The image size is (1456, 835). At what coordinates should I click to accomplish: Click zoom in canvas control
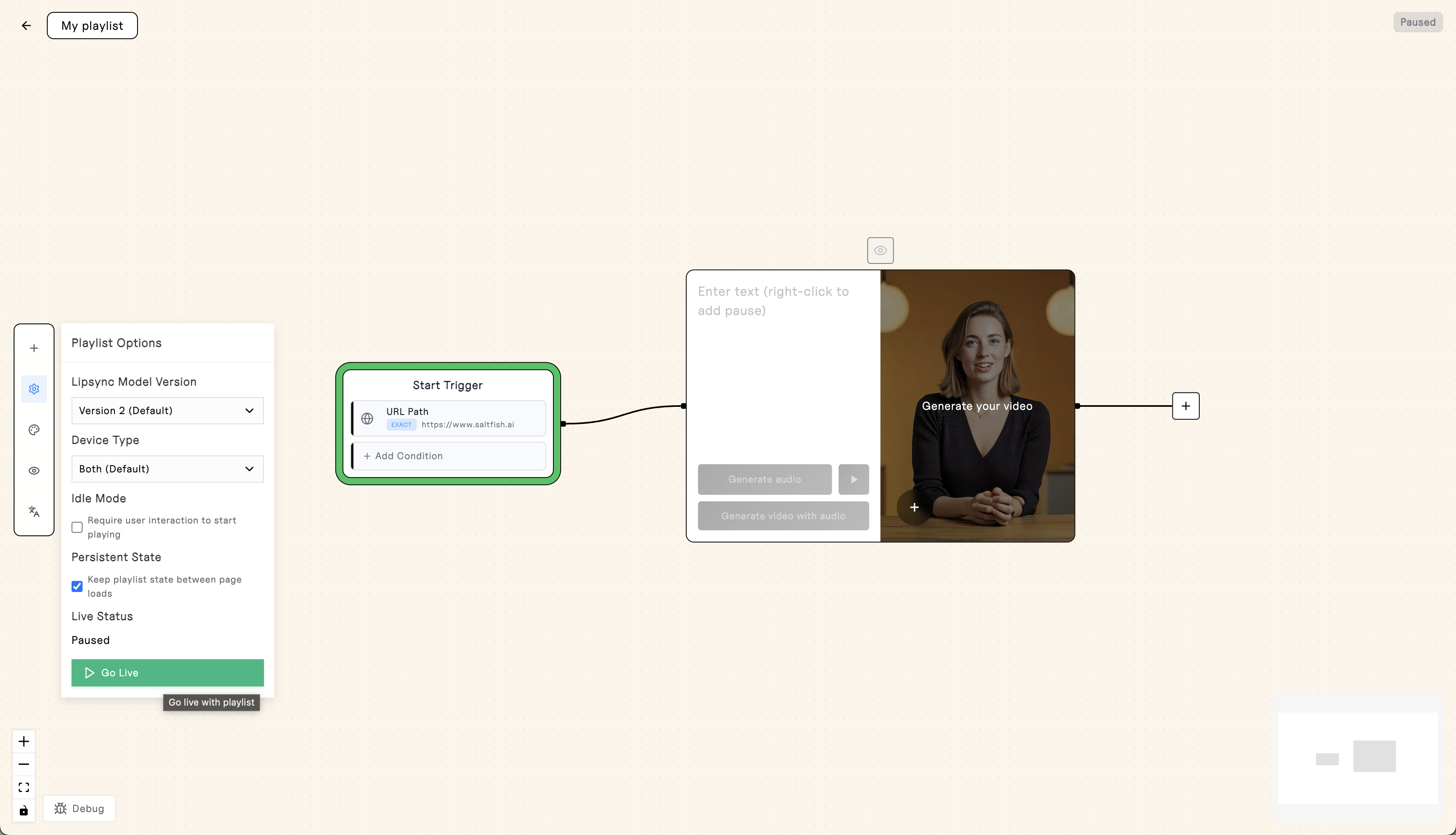pyautogui.click(x=23, y=741)
